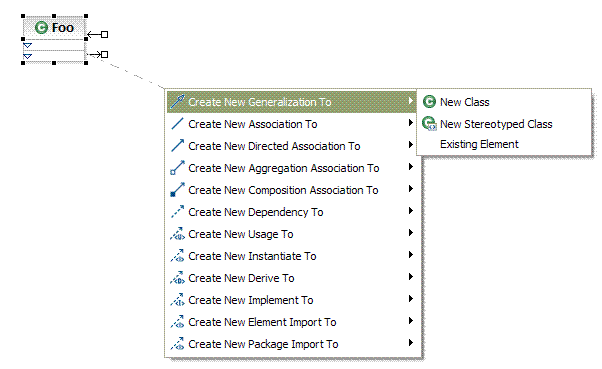Viewport: 602px width, 369px height.
Task: Click the Directed Association arrow icon
Action: (177, 146)
